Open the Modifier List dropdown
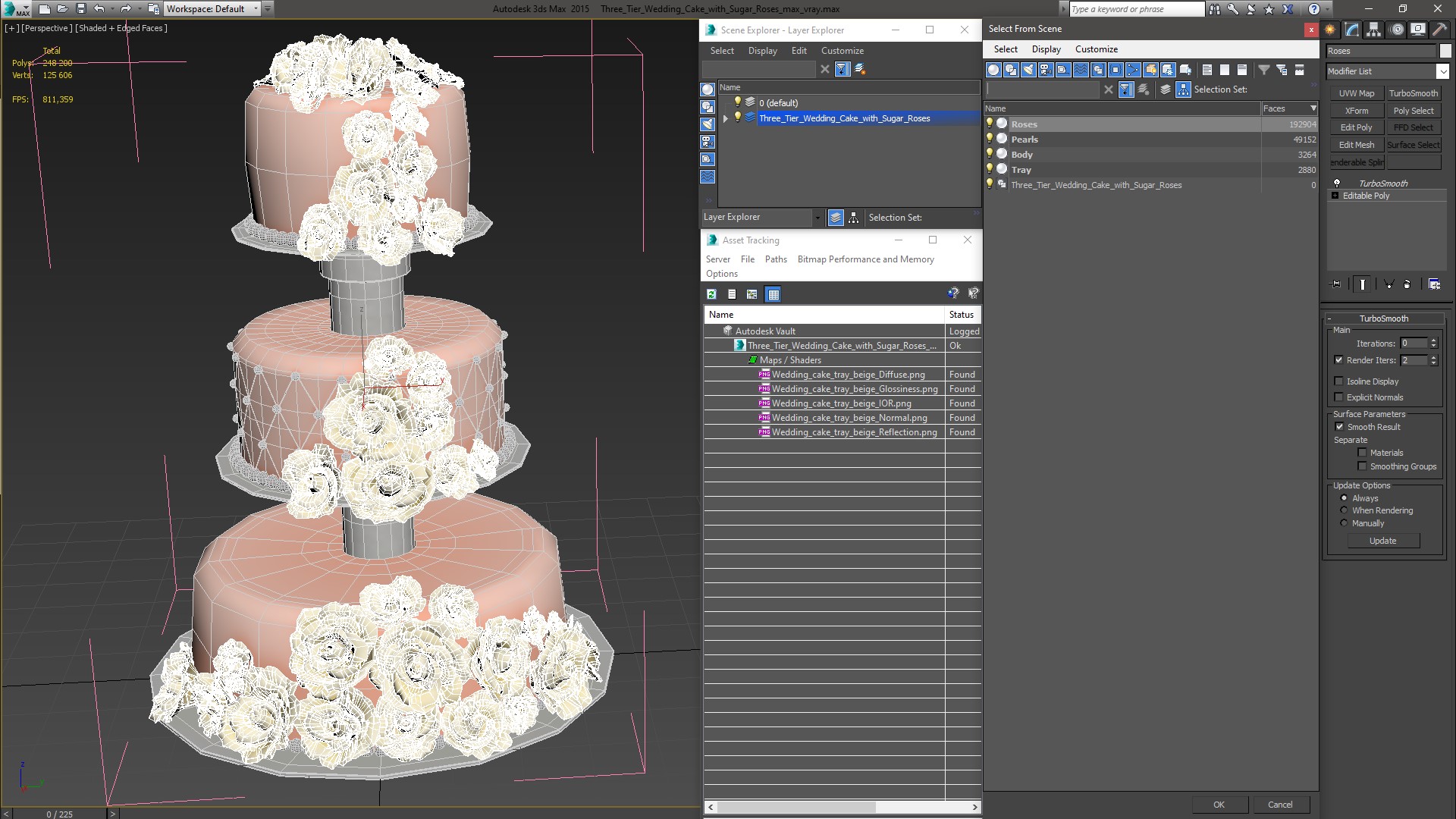1456x819 pixels. pyautogui.click(x=1442, y=71)
